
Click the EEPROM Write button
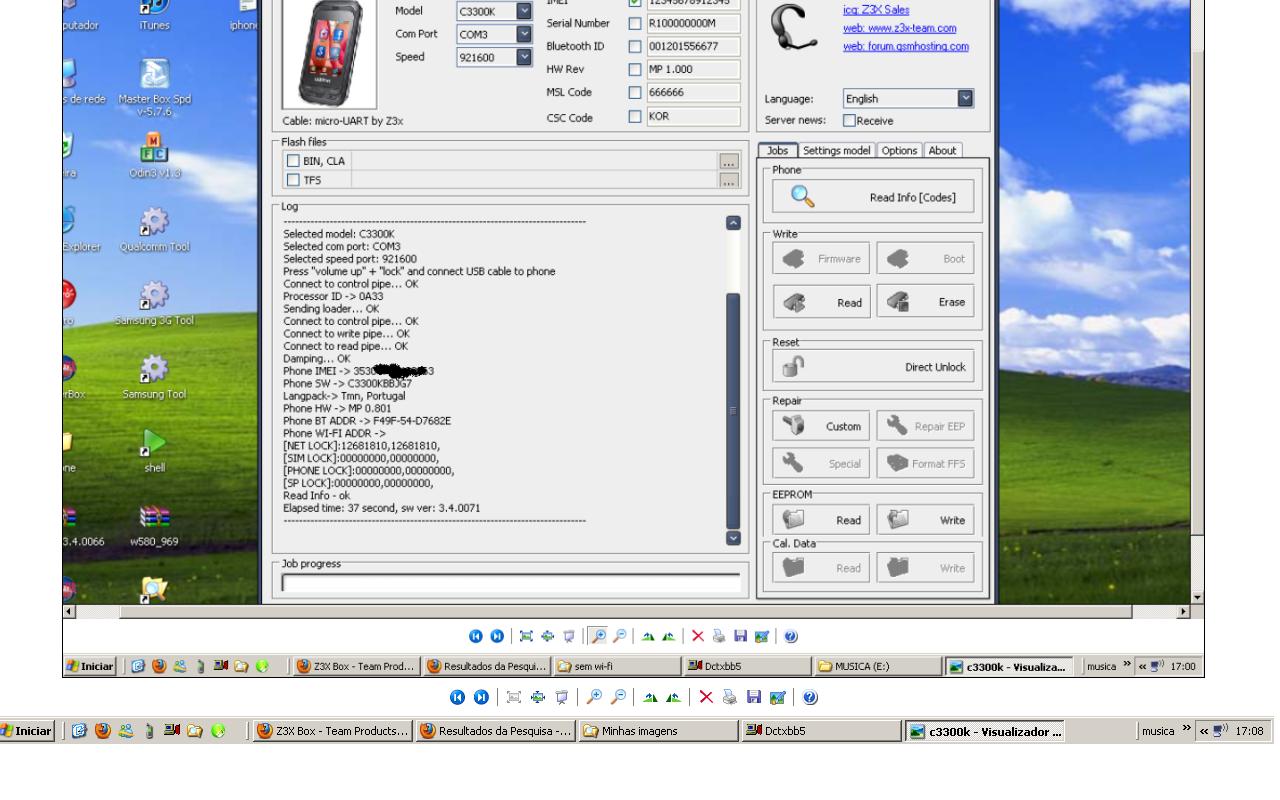[925, 520]
